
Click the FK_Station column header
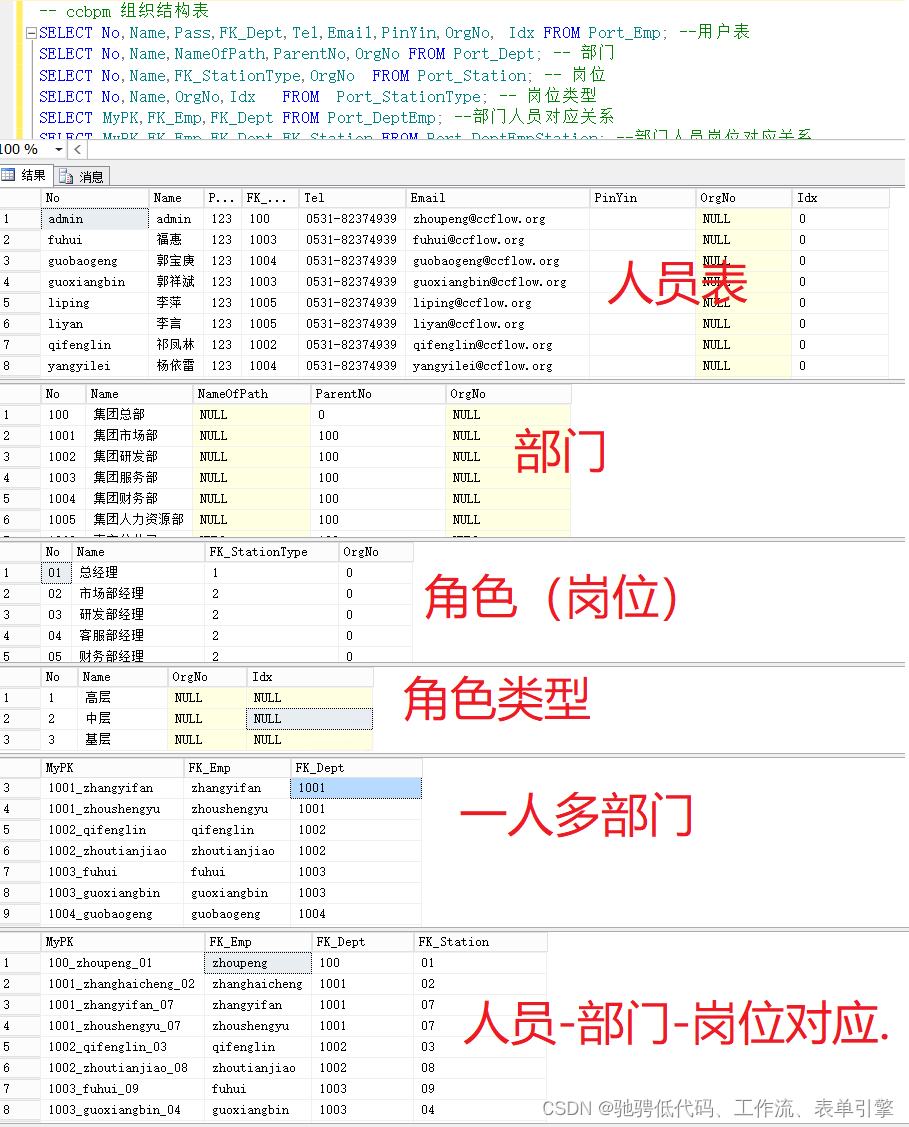(480, 942)
